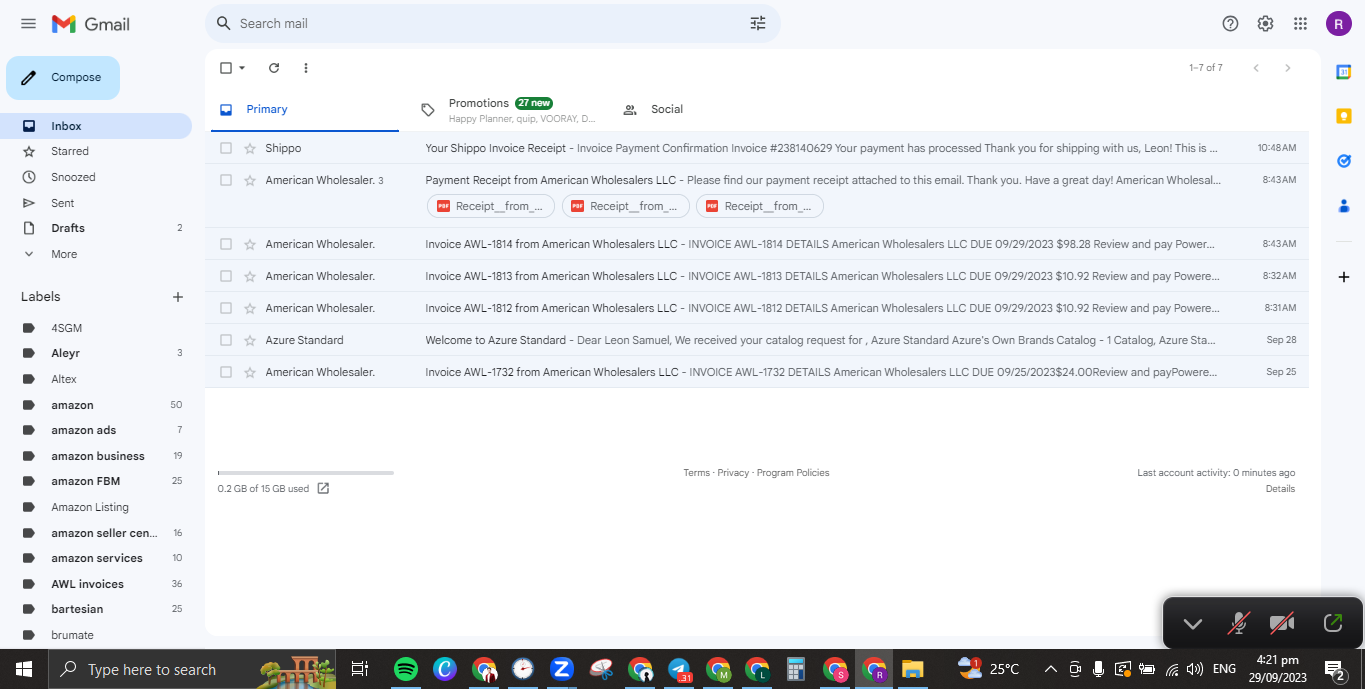Star the Invoice AWL-1814 email

click(250, 244)
